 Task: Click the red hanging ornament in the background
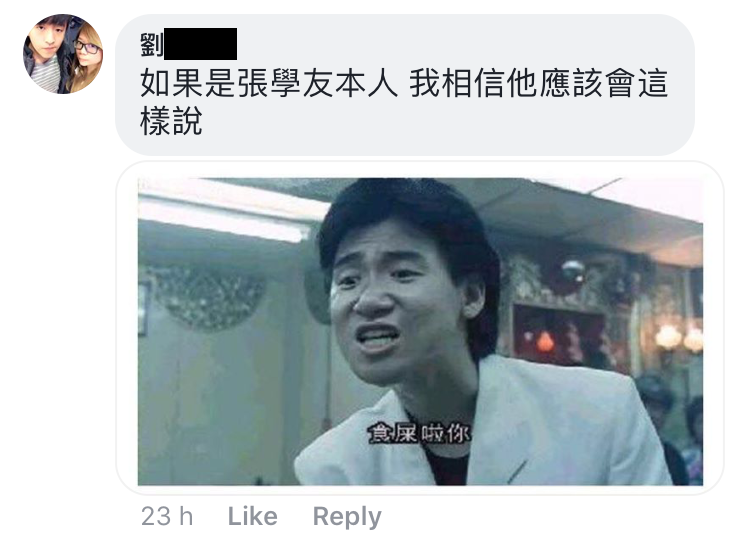click(x=545, y=341)
